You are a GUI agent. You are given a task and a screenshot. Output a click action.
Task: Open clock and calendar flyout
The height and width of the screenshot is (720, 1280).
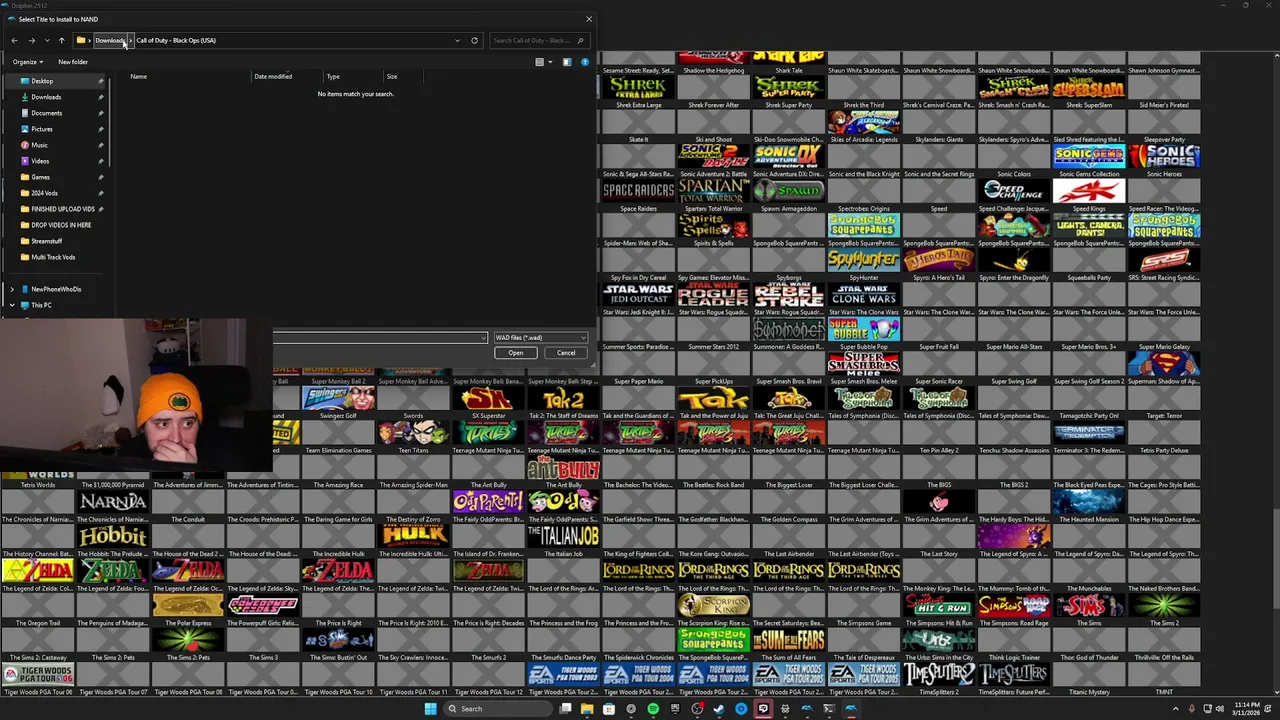(x=1245, y=709)
